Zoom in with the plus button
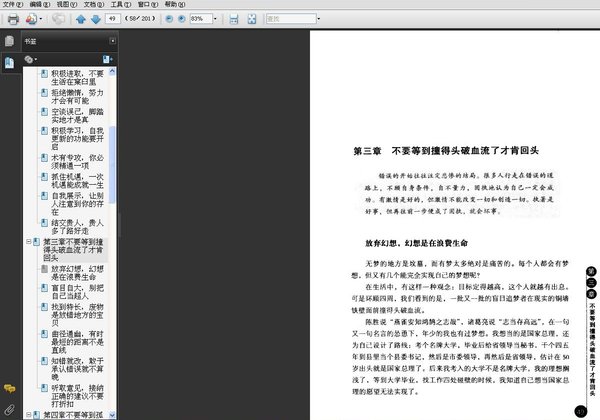600x420 pixels. tap(182, 19)
